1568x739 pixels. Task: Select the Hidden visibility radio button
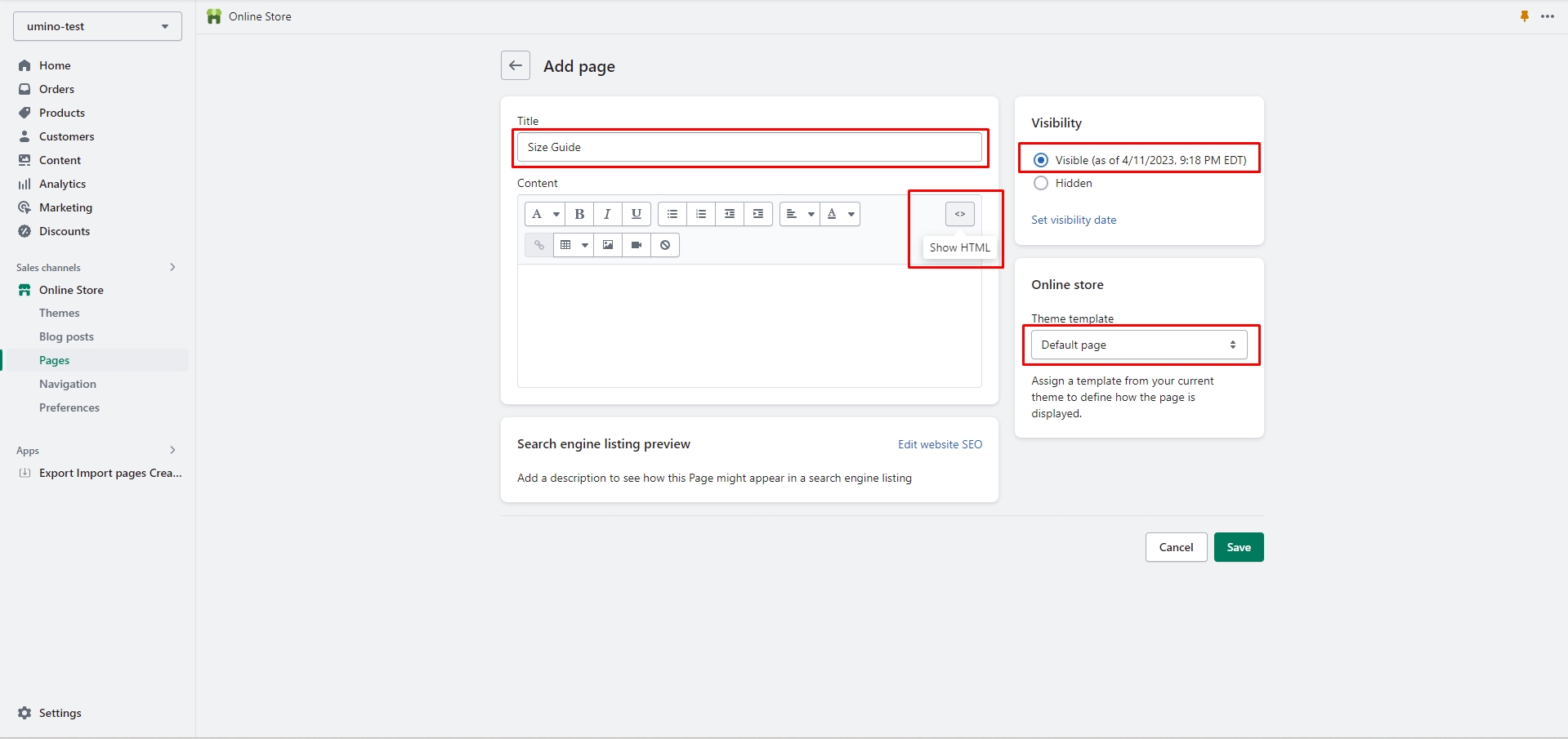(1041, 183)
